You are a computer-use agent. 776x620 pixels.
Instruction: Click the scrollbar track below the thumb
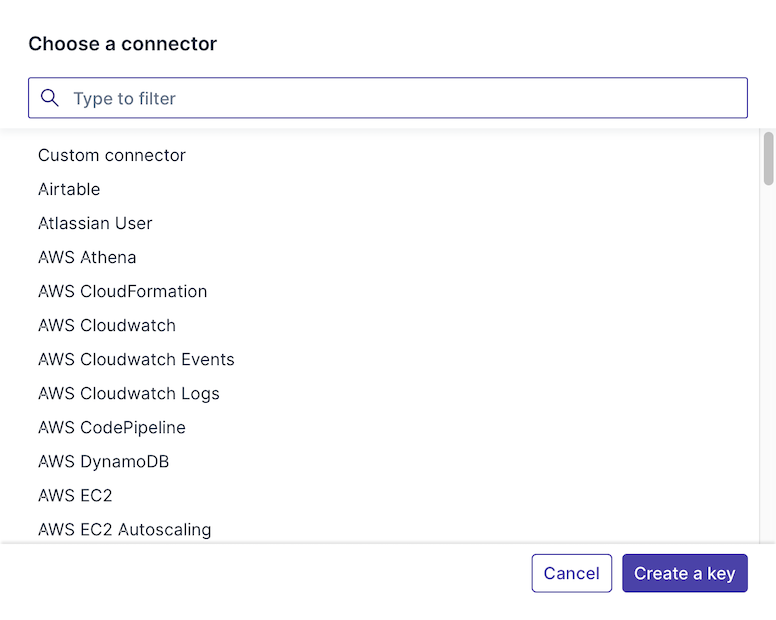click(768, 380)
